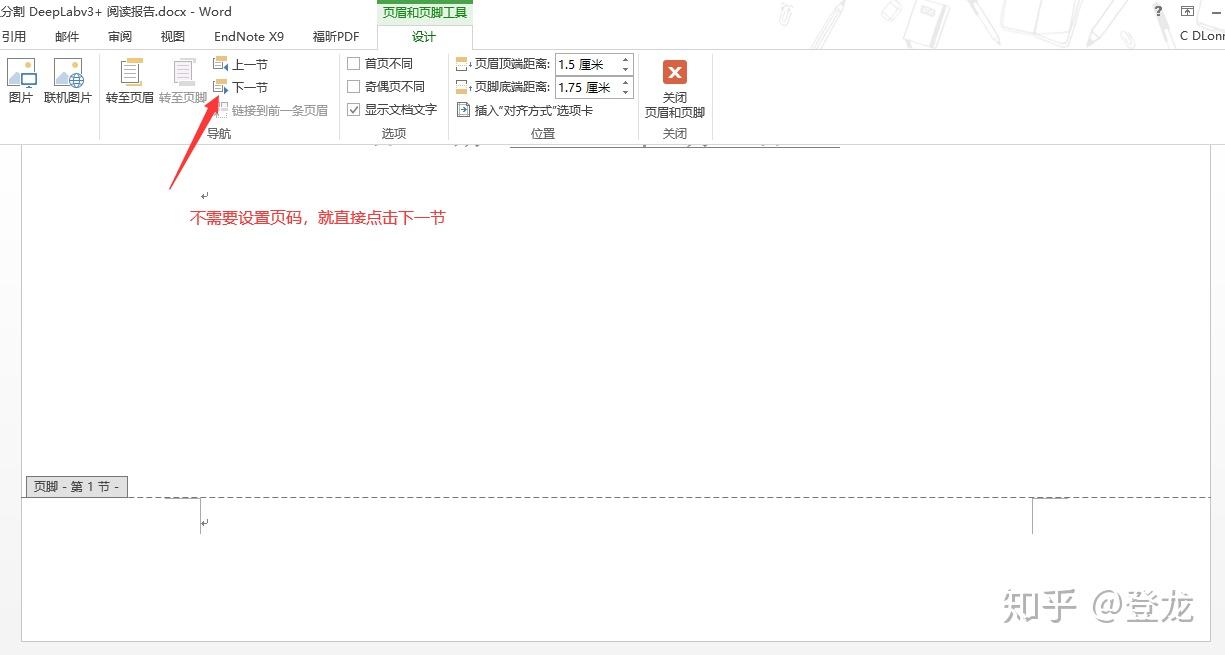Open the 视图 ribbon tab
The width and height of the screenshot is (1225, 655).
(173, 37)
